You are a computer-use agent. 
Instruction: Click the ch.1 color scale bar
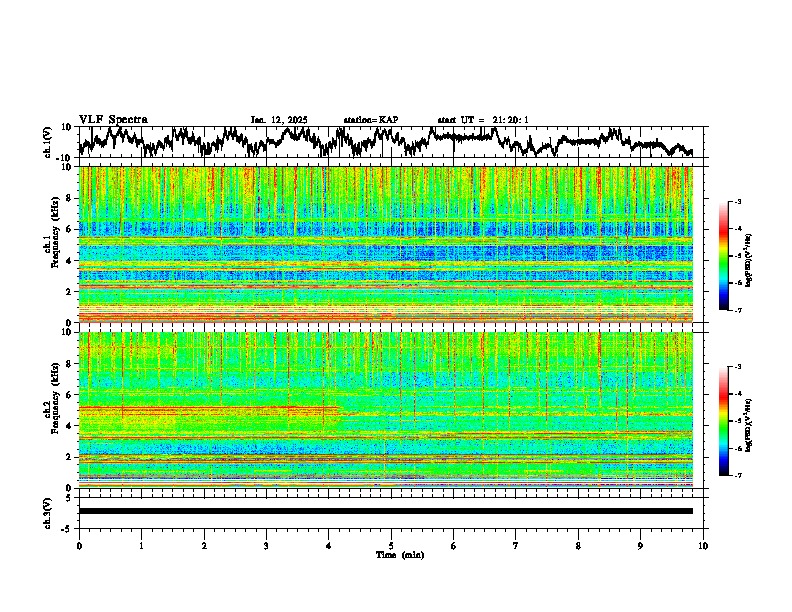point(723,256)
